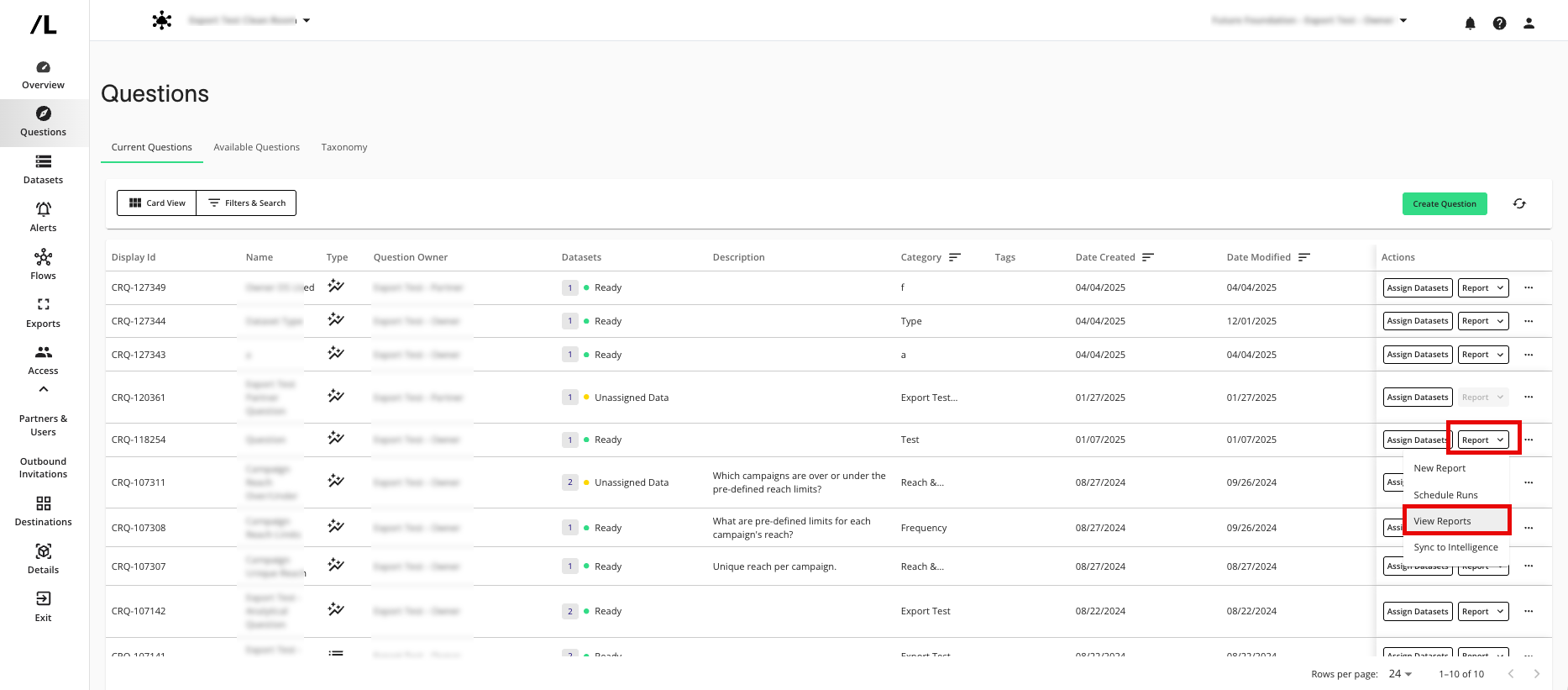Image resolution: width=1568 pixels, height=690 pixels.
Task: Go to Datasets in the sidebar
Action: 44,169
